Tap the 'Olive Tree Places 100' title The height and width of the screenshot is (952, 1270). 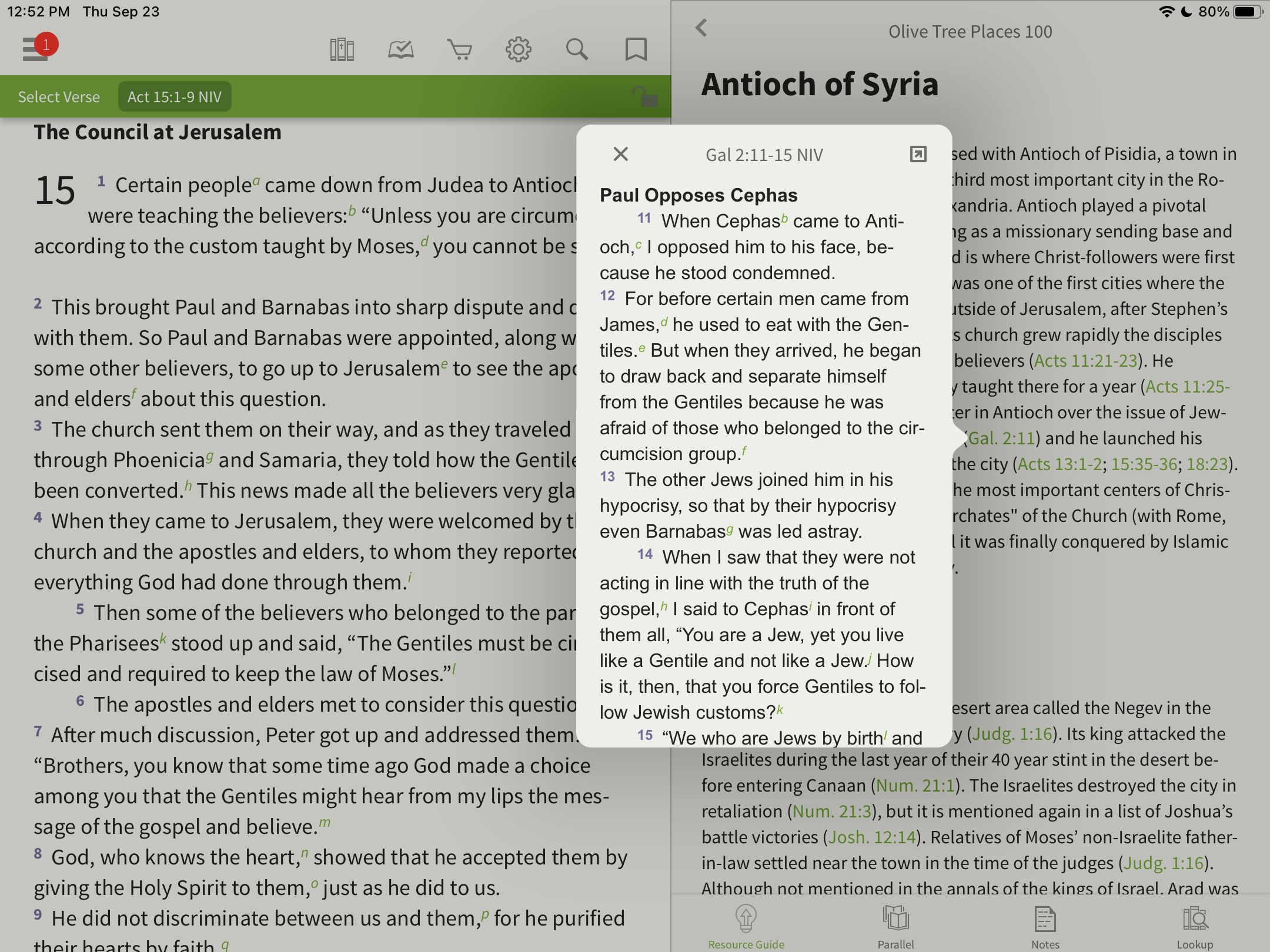(970, 31)
